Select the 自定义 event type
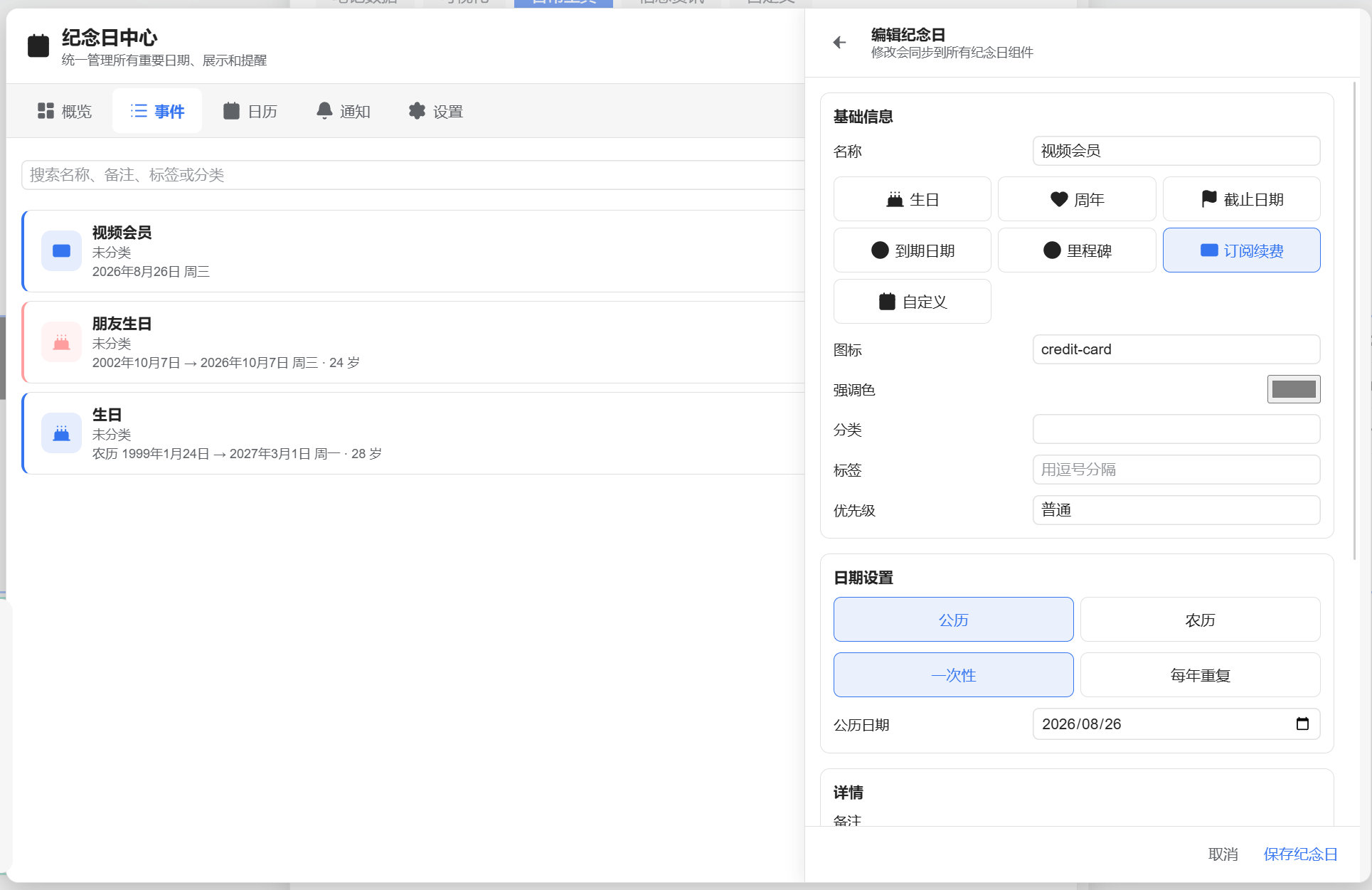The height and width of the screenshot is (890, 1372). click(x=913, y=302)
